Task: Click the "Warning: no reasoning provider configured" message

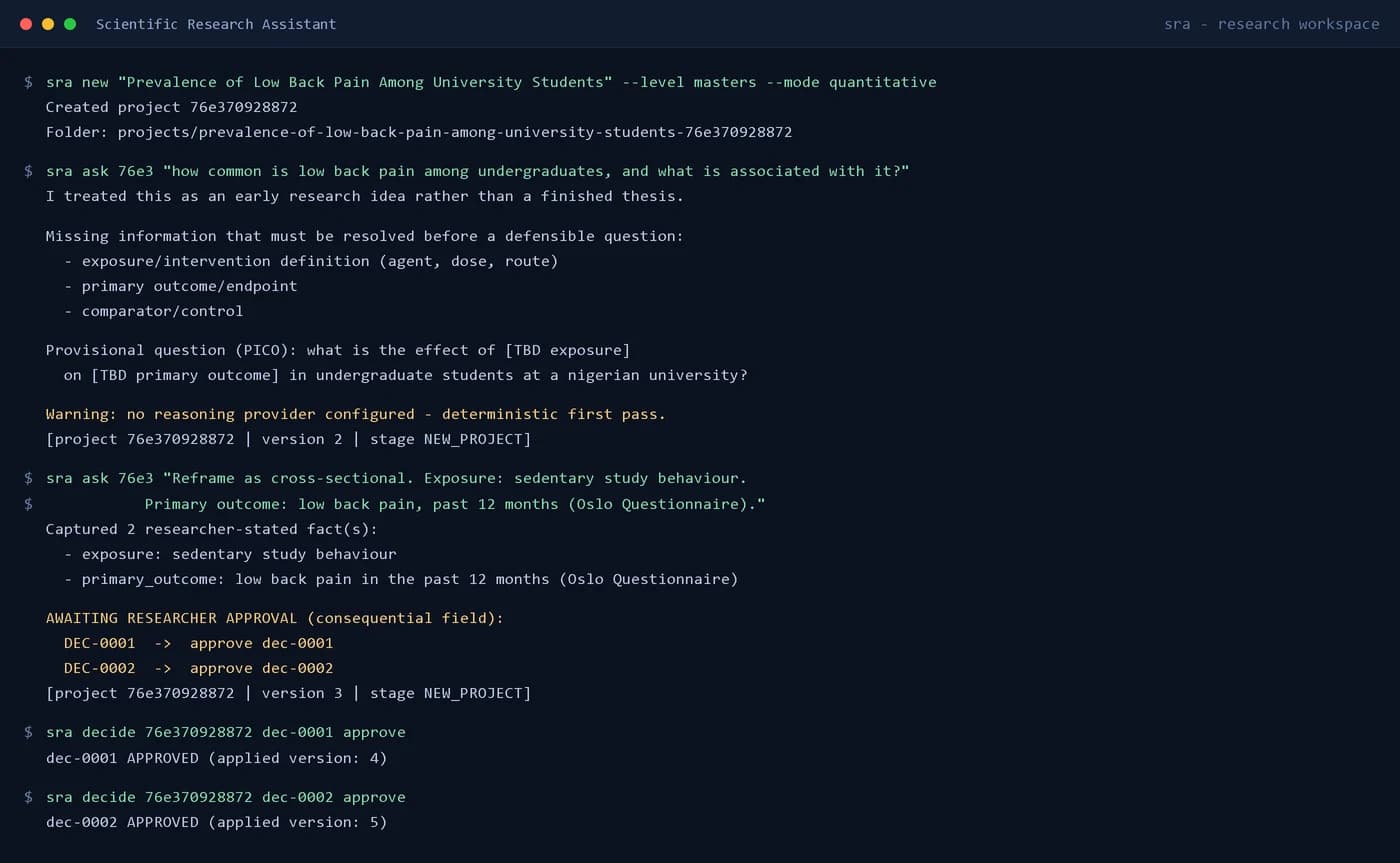Action: coord(356,414)
